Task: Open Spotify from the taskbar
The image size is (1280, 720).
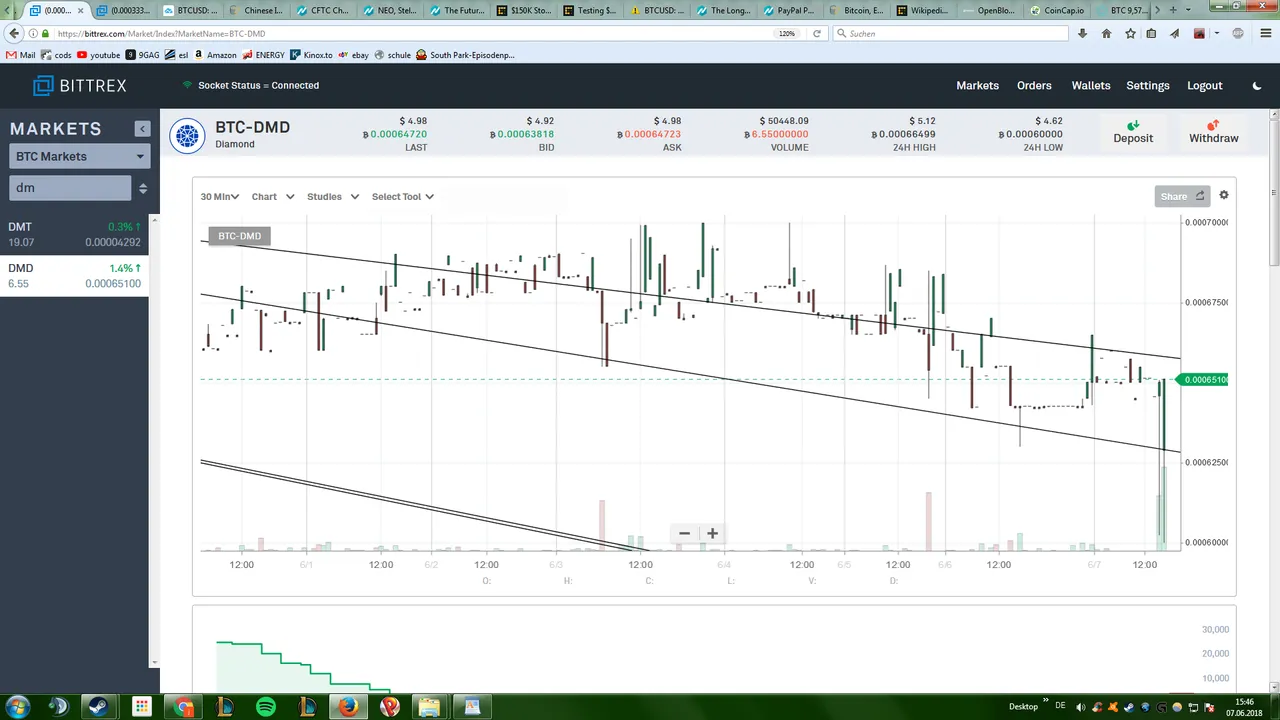Action: pos(266,706)
